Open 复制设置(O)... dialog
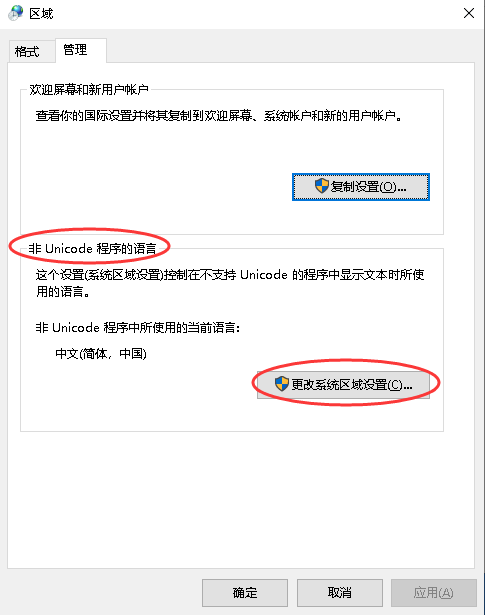The height and width of the screenshot is (615, 485). coord(361,187)
